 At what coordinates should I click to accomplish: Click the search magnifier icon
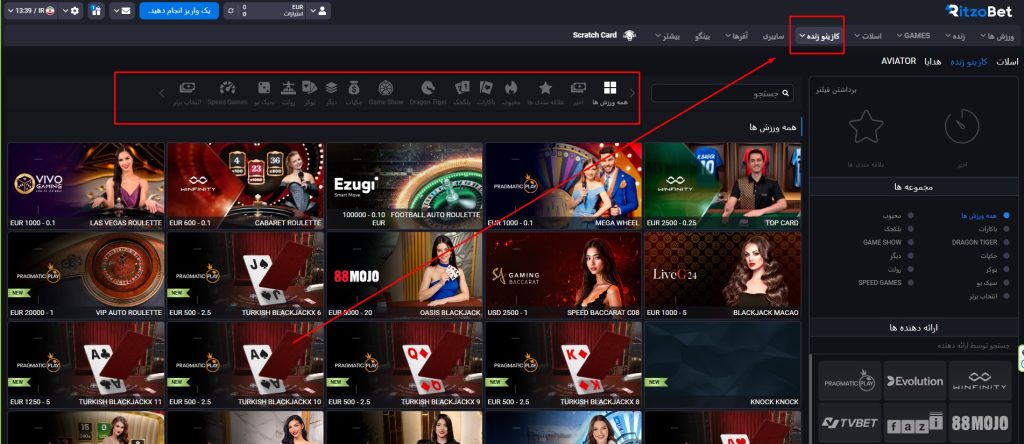click(x=786, y=94)
